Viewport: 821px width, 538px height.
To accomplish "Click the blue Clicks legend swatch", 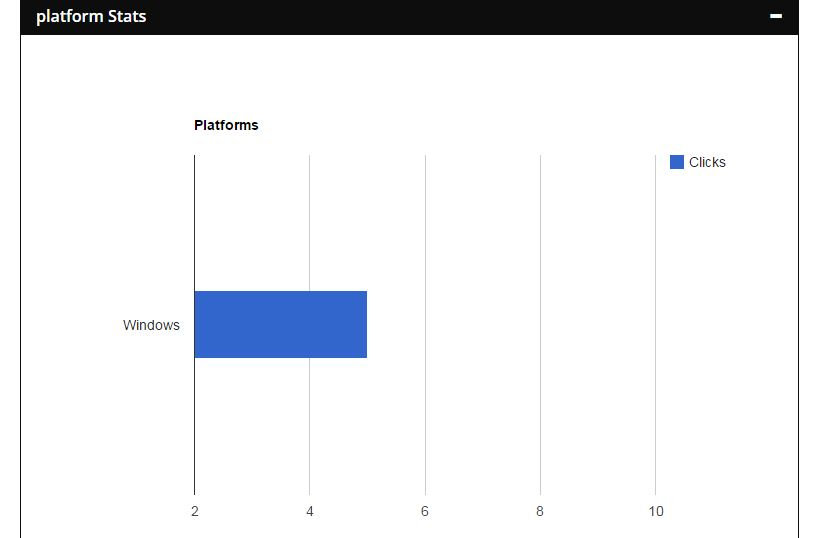I will [677, 162].
